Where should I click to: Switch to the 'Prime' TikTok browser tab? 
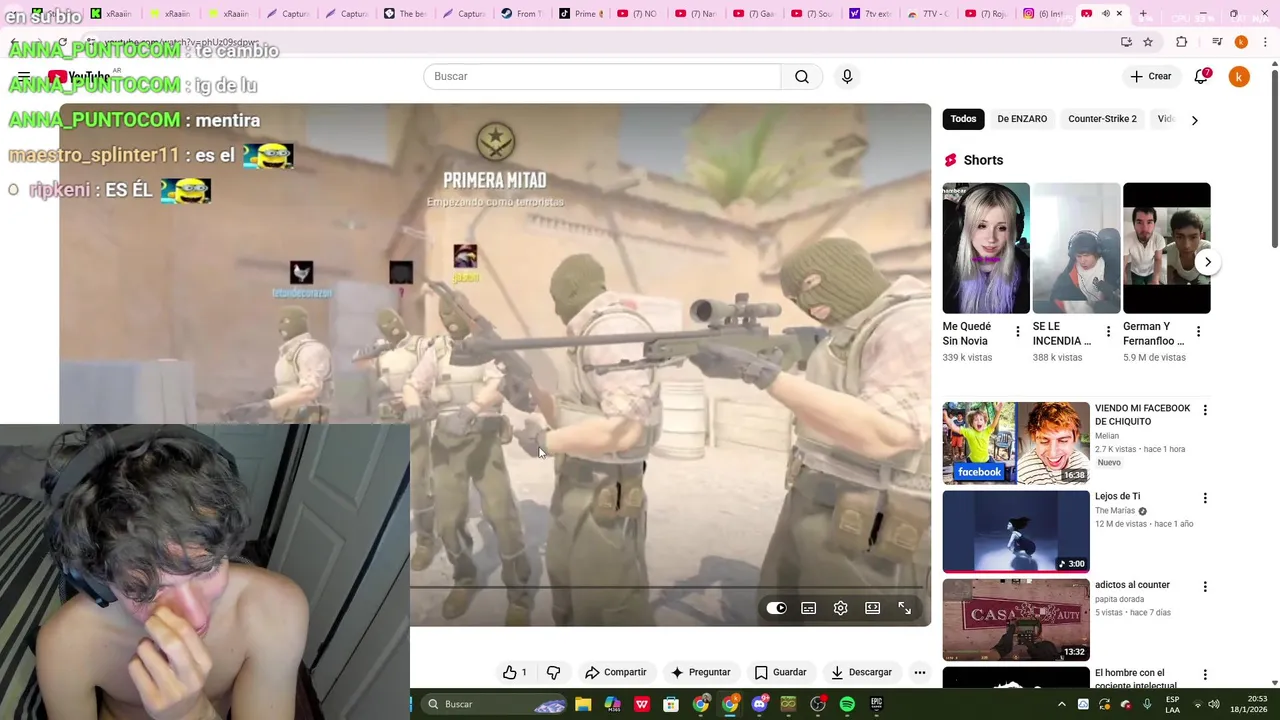pos(581,14)
